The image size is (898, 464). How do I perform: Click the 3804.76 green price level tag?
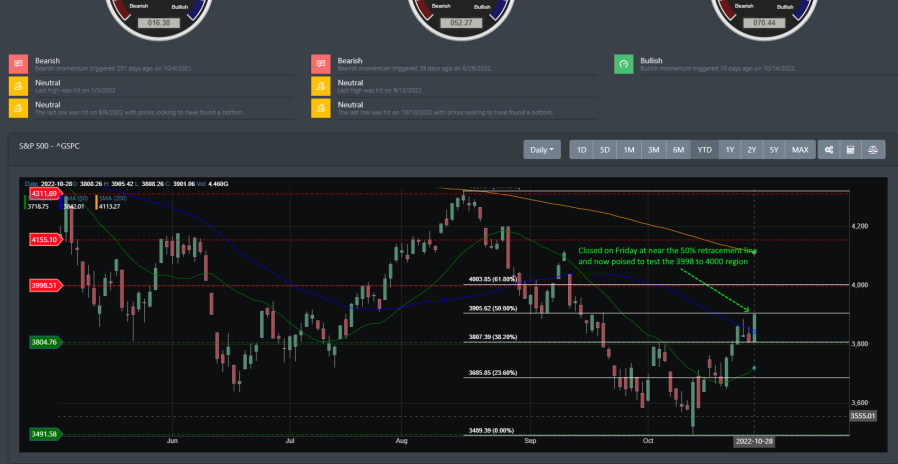click(46, 343)
